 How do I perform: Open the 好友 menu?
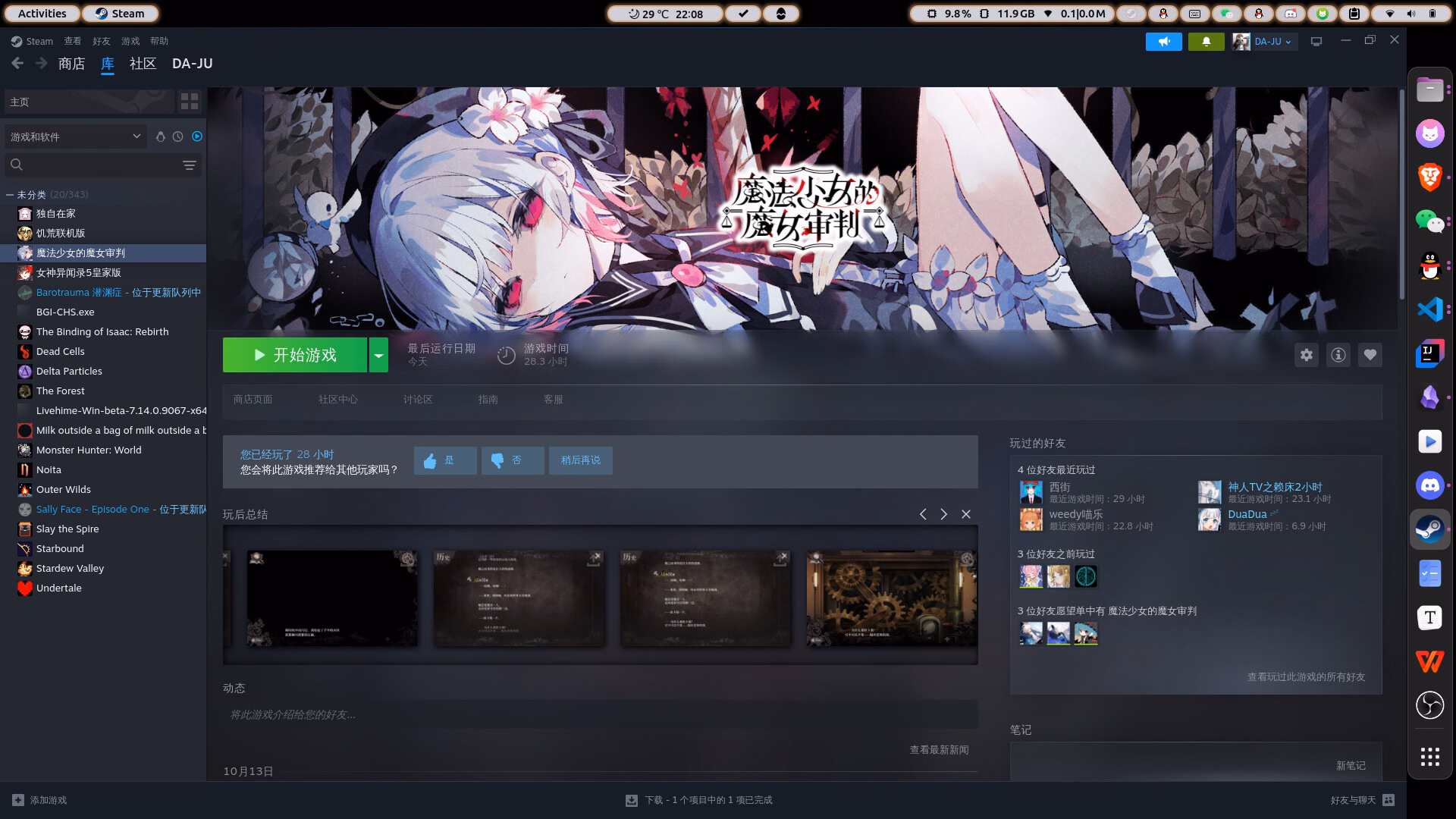pyautogui.click(x=101, y=41)
